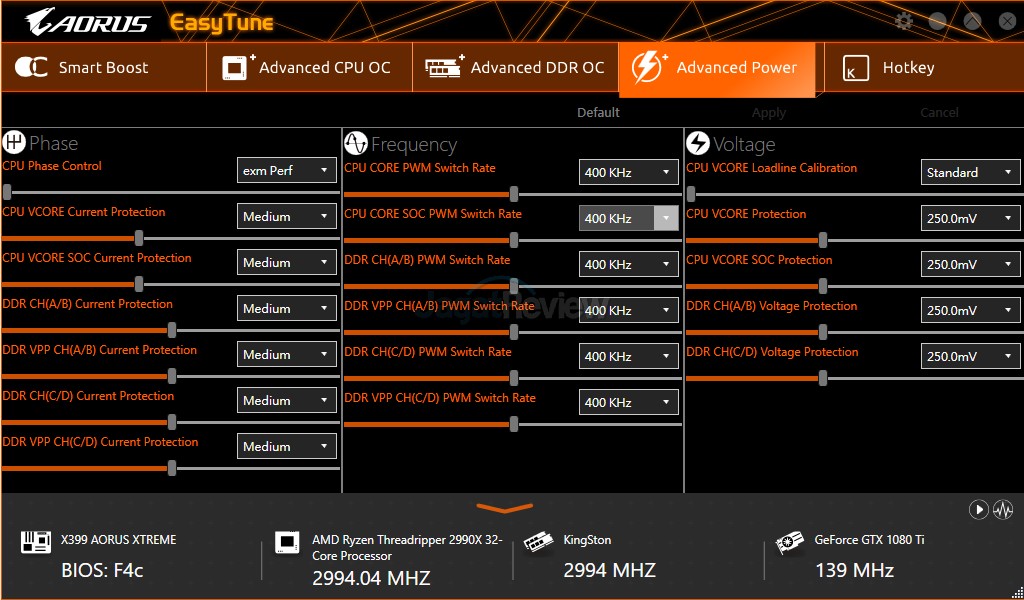Open the settings gear in title bar
Image resolution: width=1024 pixels, height=600 pixels.
pyautogui.click(x=904, y=21)
